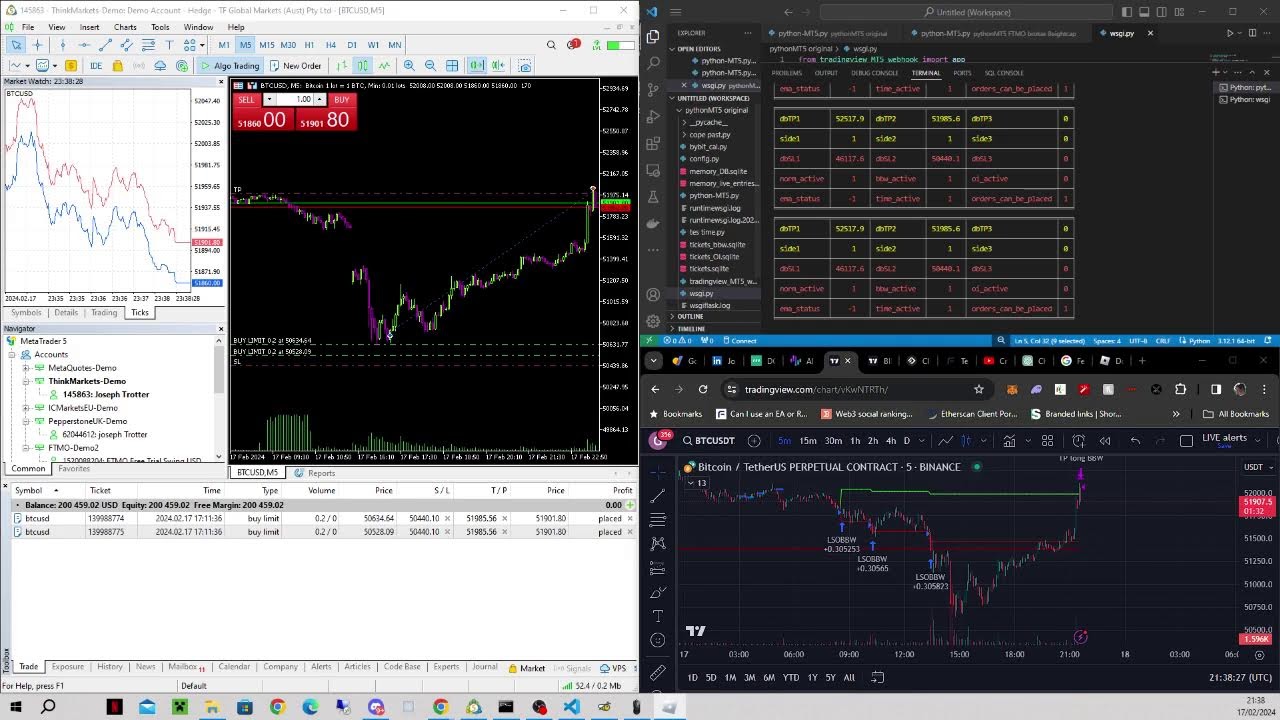The image size is (1280, 720).
Task: Open VS Code Docker icon
Action: coord(653,224)
